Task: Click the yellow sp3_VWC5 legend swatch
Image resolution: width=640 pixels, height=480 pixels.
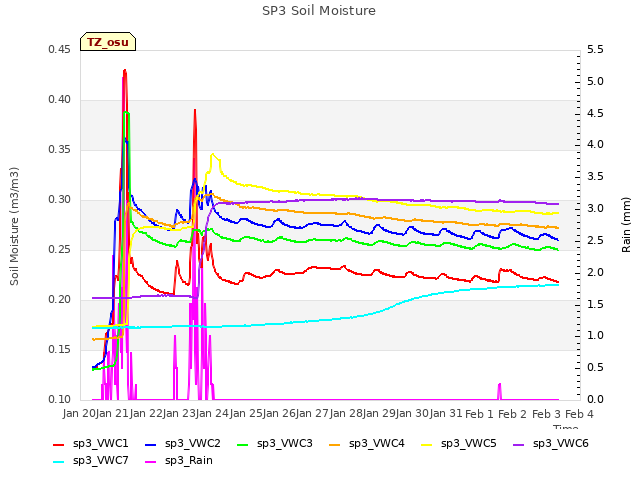Action: coord(427,444)
